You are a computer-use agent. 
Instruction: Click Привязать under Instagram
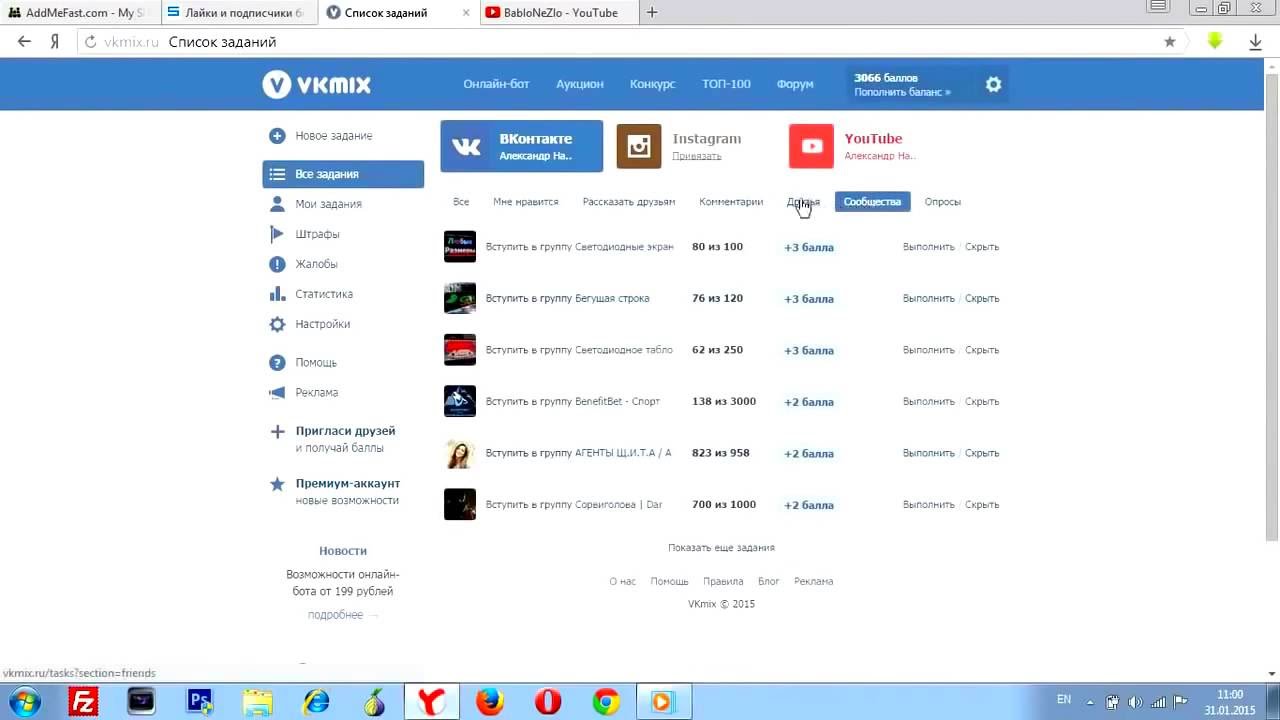point(697,156)
